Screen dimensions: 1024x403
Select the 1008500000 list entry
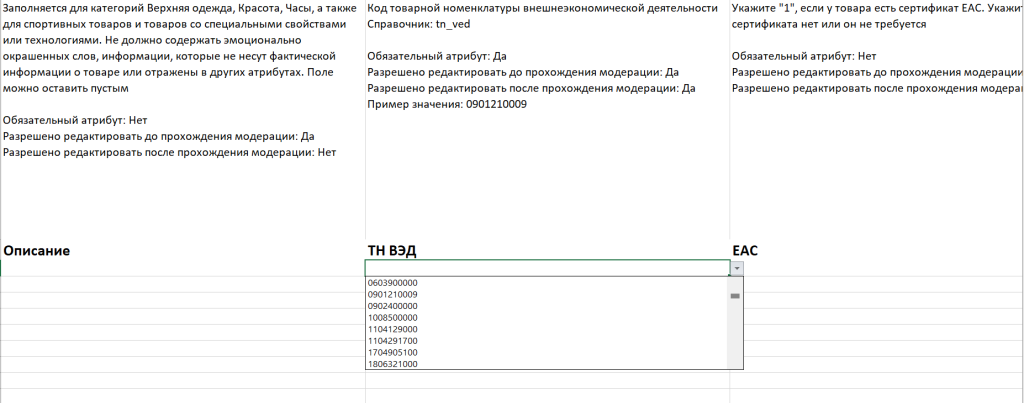(x=393, y=318)
